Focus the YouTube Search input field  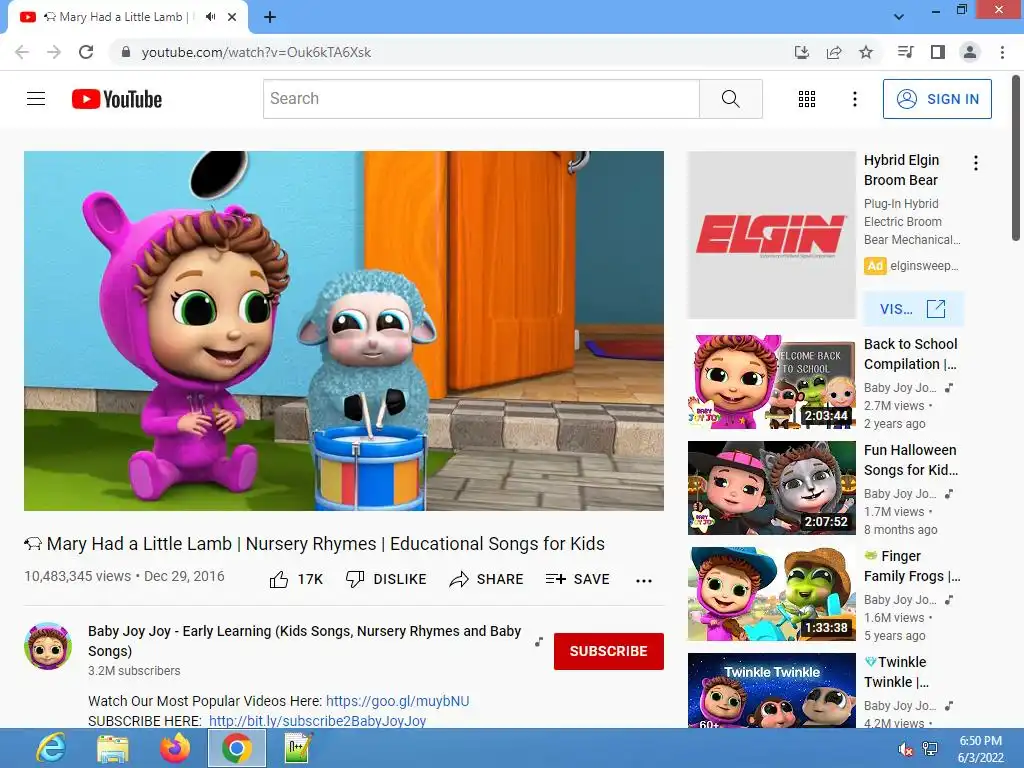481,99
